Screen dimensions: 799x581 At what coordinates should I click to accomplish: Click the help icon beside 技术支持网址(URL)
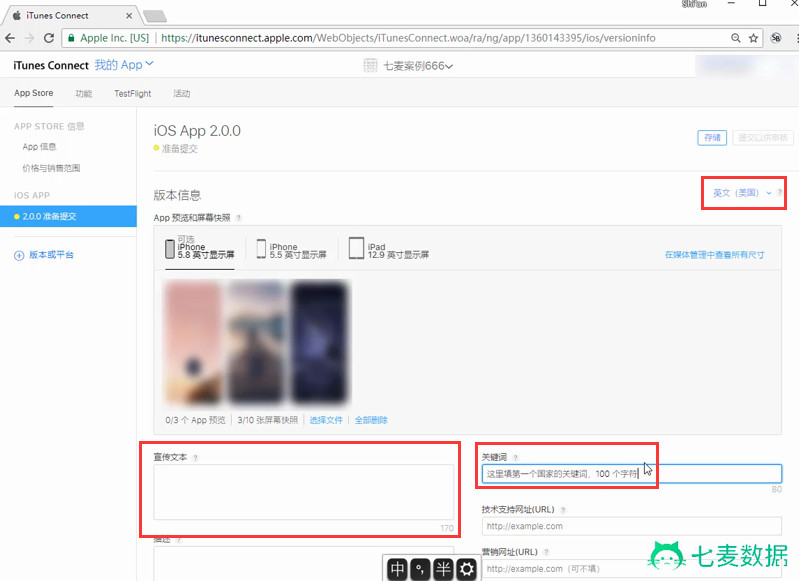(x=563, y=510)
